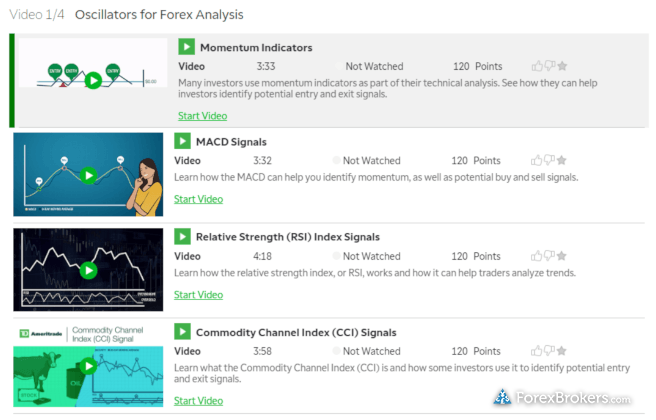Open the Start Video link for MACD Signals

tap(198, 199)
